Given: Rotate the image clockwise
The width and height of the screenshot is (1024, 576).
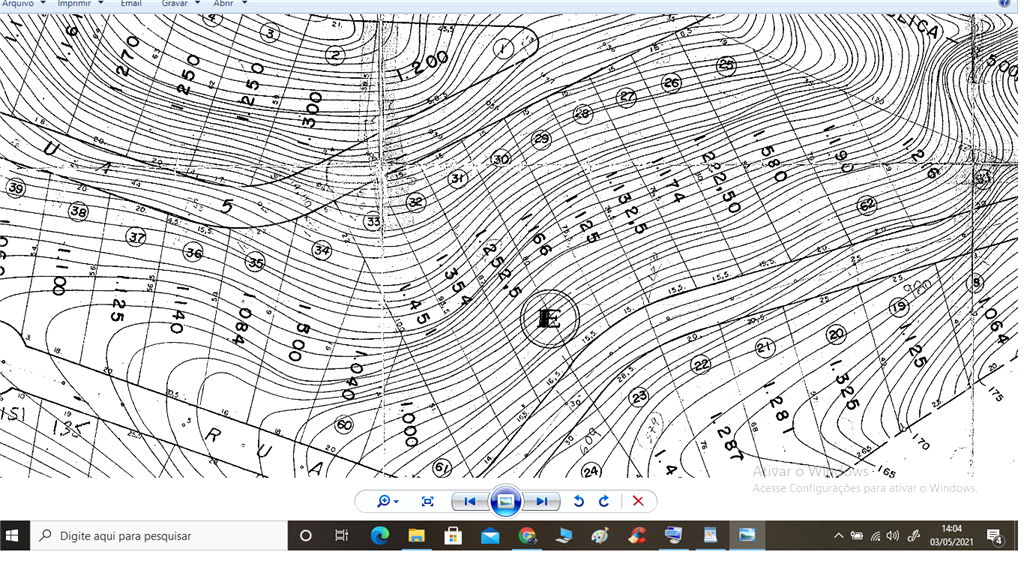Looking at the screenshot, I should tap(604, 501).
